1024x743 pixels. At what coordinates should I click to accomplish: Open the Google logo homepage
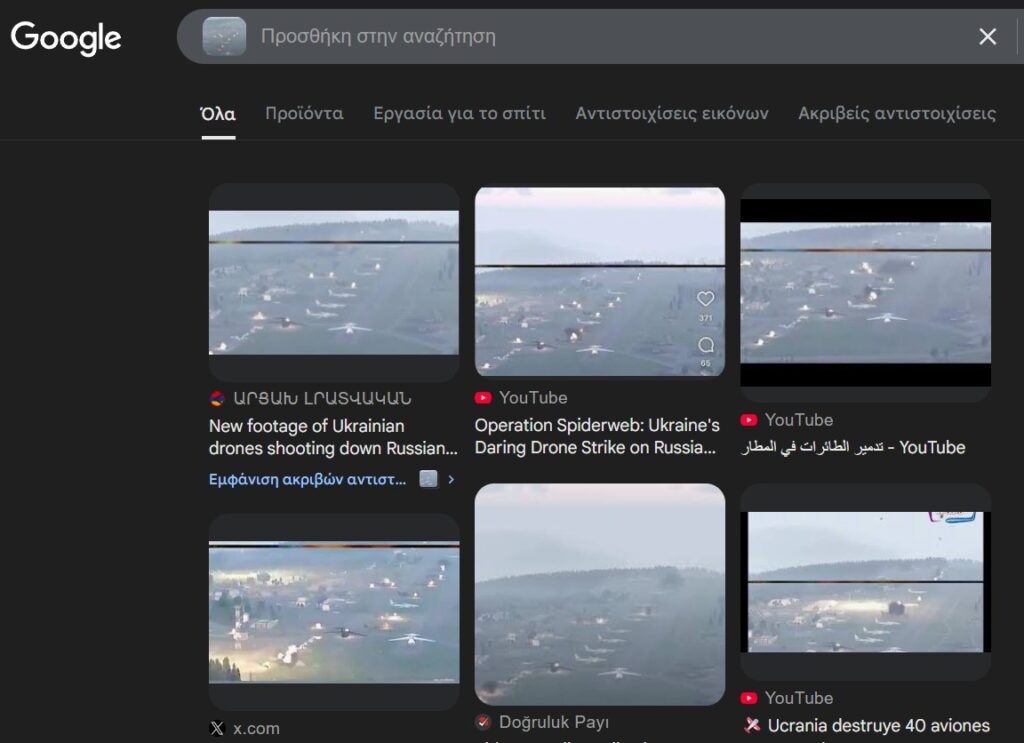coord(66,38)
